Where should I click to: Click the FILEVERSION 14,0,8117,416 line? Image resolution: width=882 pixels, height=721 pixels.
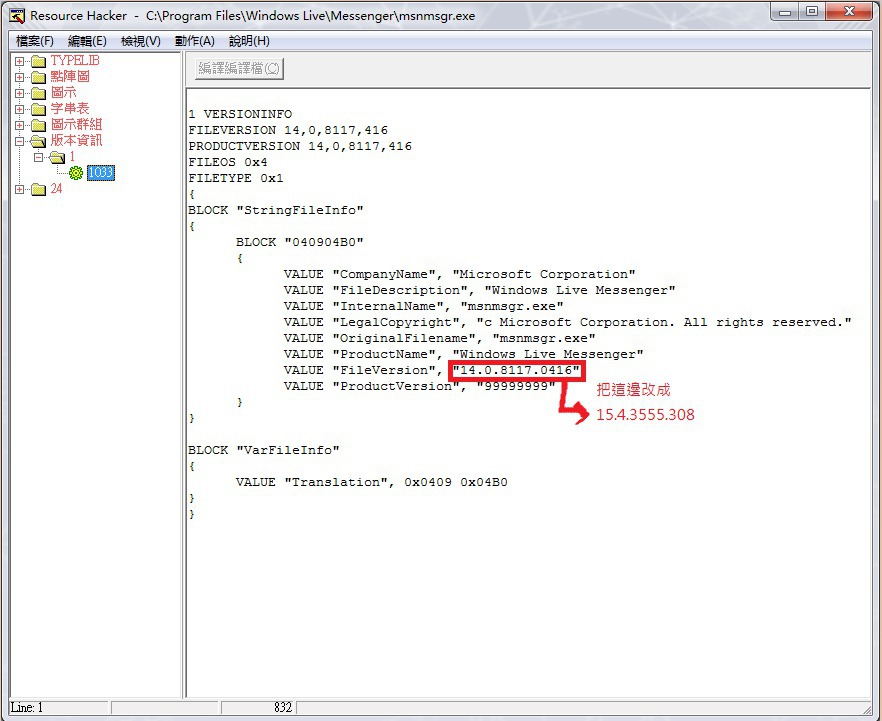tap(288, 130)
